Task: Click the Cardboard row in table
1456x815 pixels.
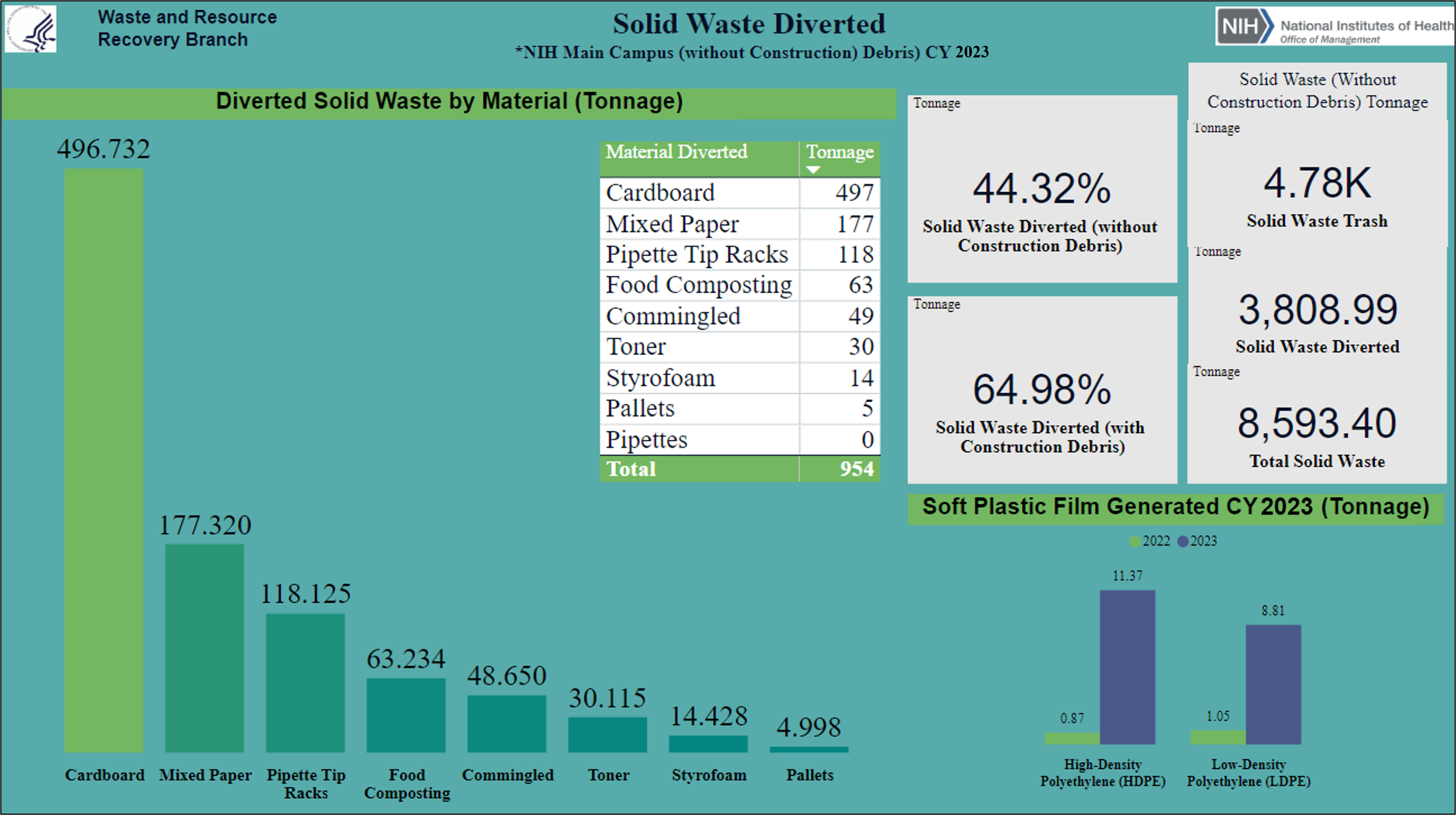Action: coord(740,193)
